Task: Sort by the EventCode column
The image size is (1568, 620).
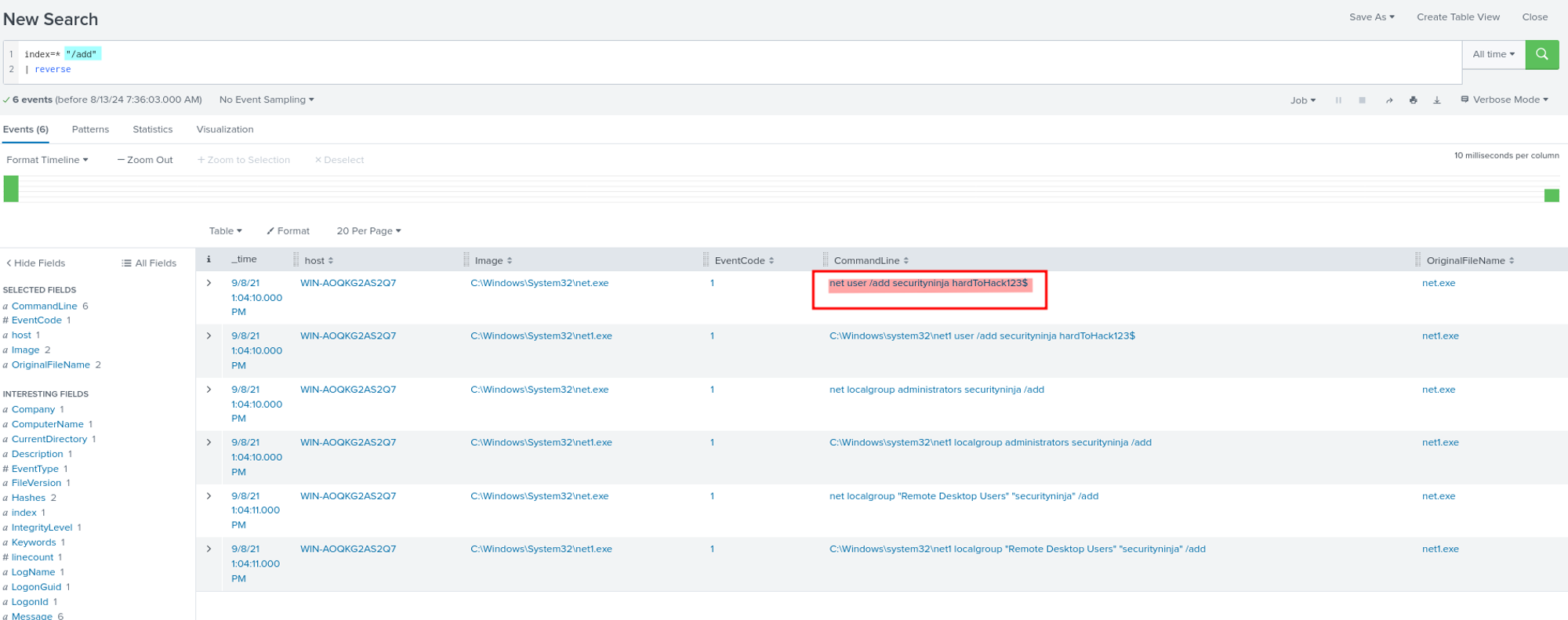Action: [x=743, y=260]
